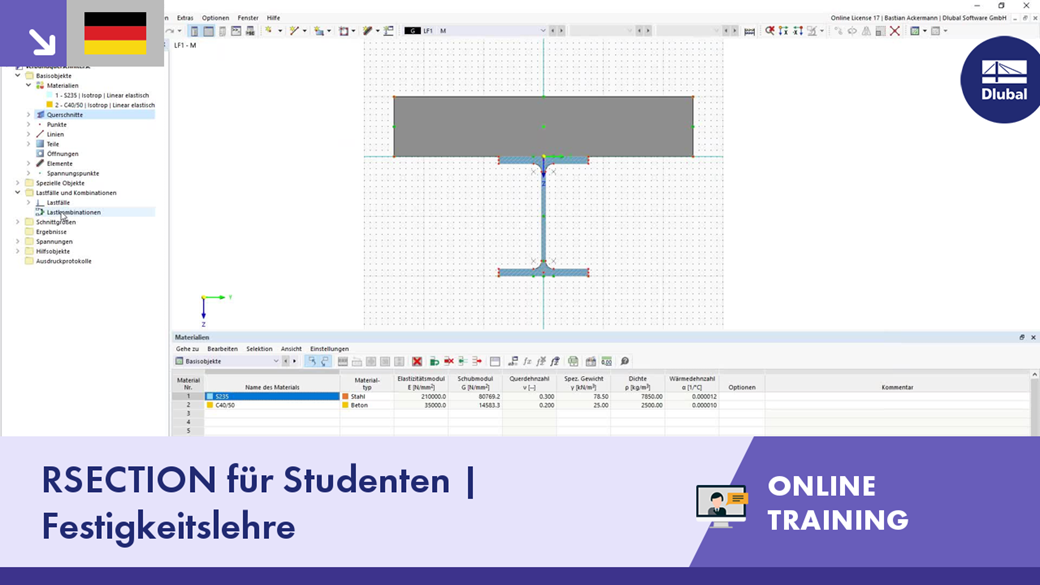
Task: Select Spannungspunkte in the navigator tree
Action: (73, 173)
